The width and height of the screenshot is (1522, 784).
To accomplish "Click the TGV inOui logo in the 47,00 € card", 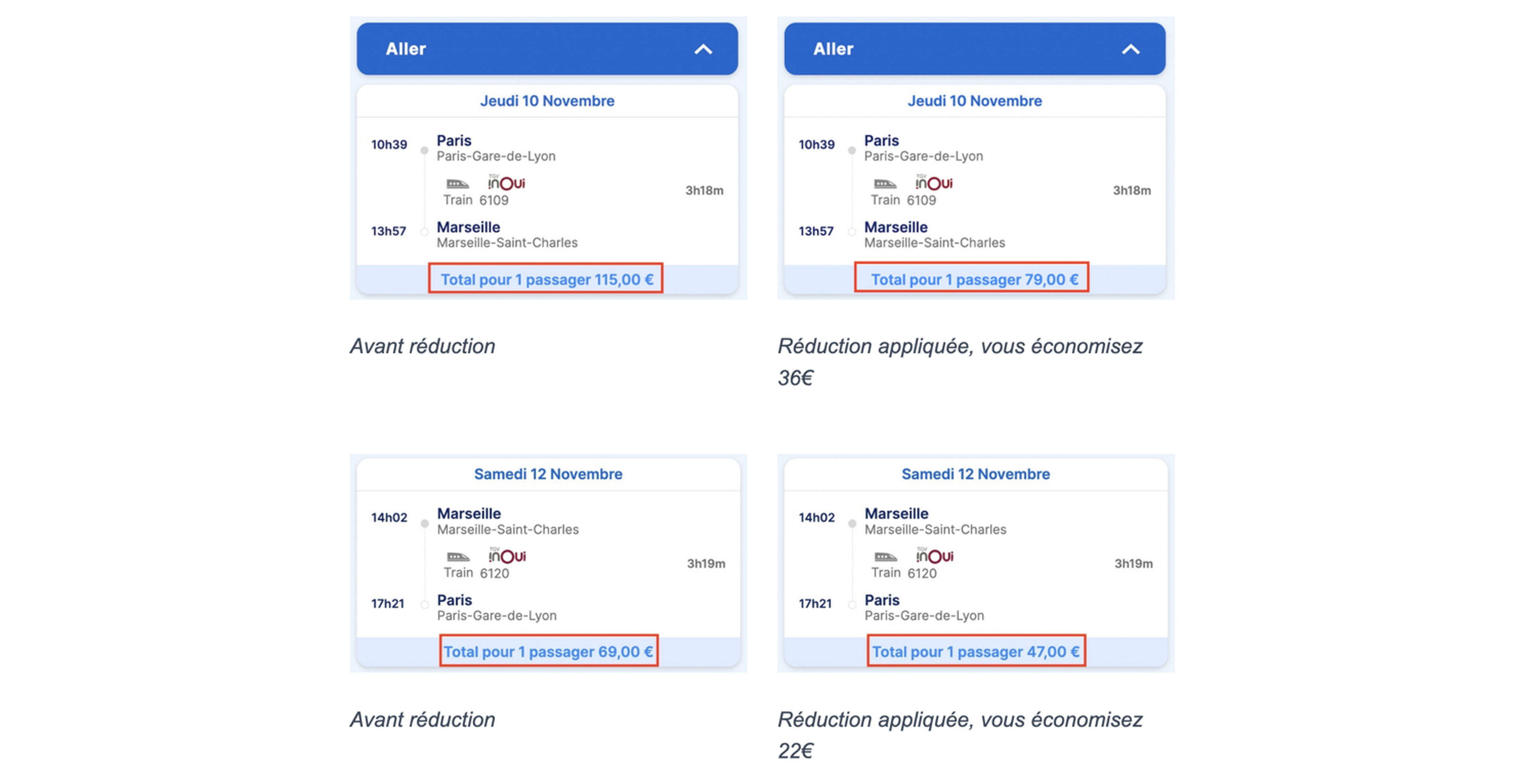I will [x=935, y=555].
